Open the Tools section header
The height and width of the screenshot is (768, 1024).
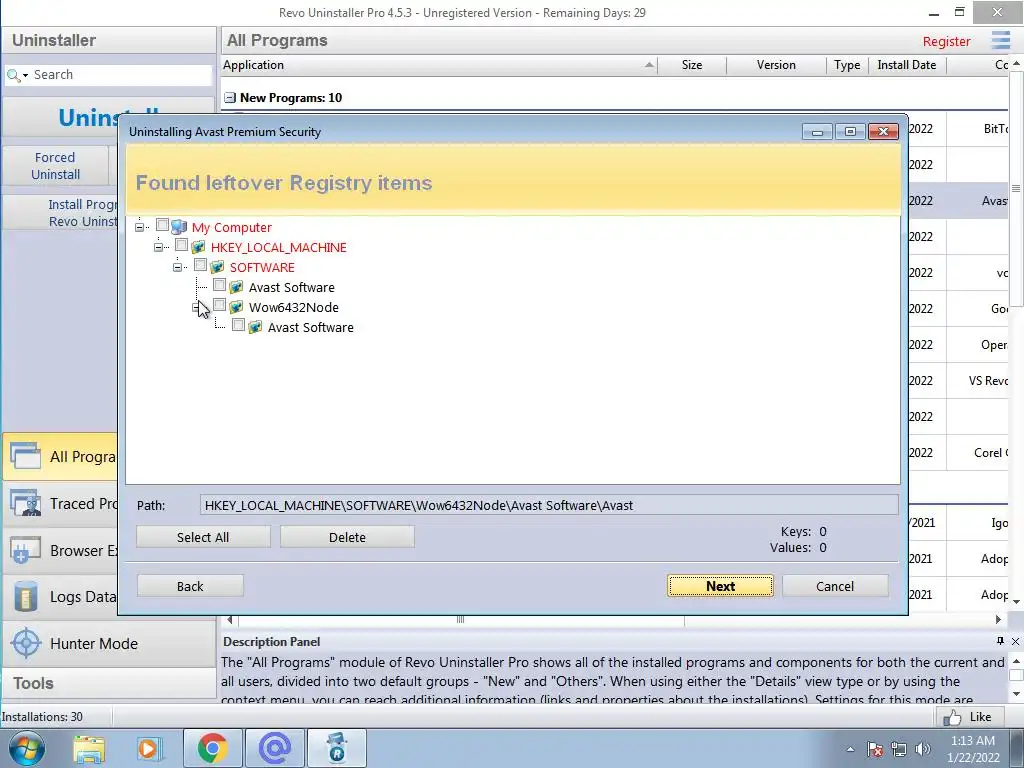click(108, 683)
